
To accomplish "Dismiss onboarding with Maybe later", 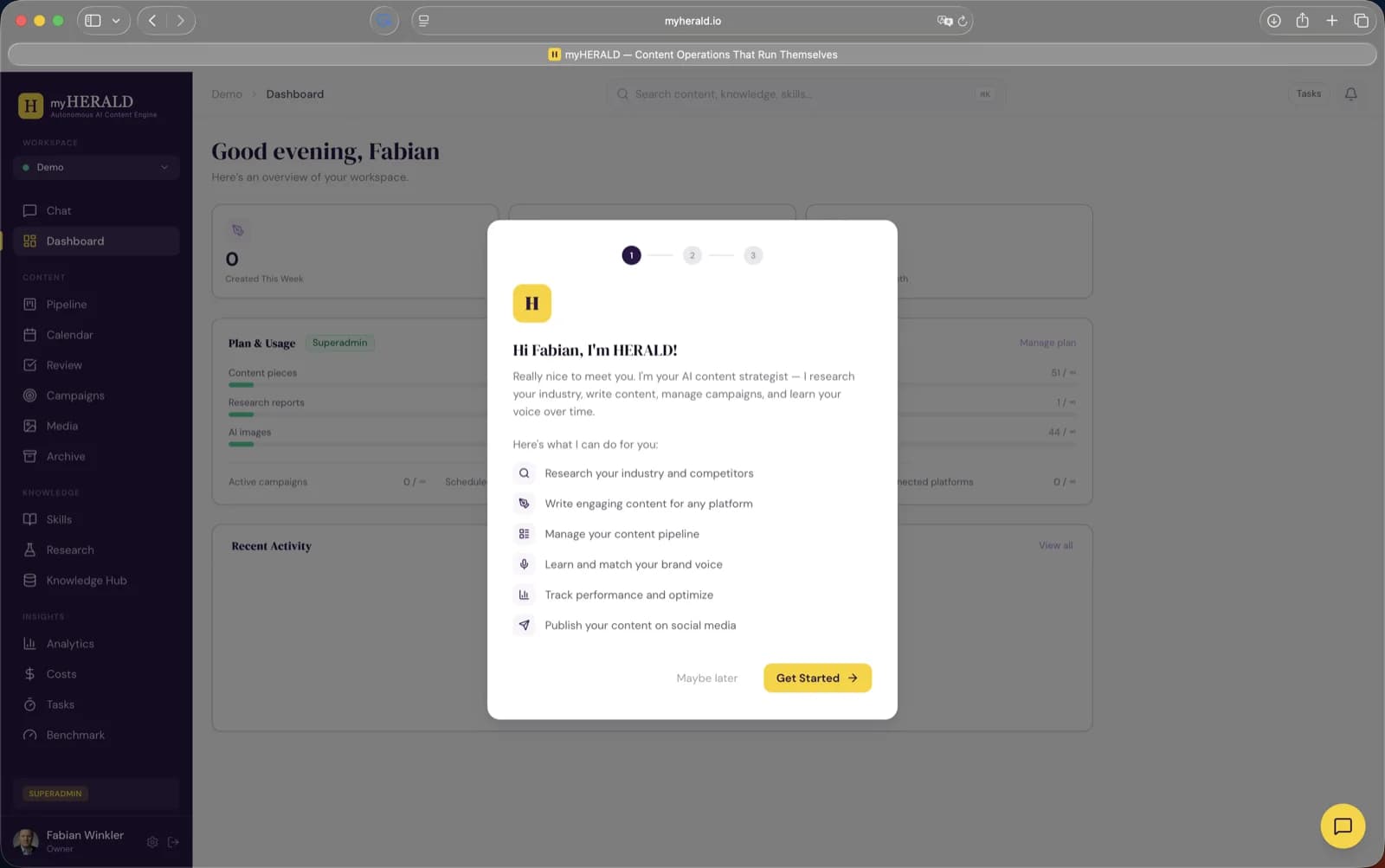I will pyautogui.click(x=706, y=678).
